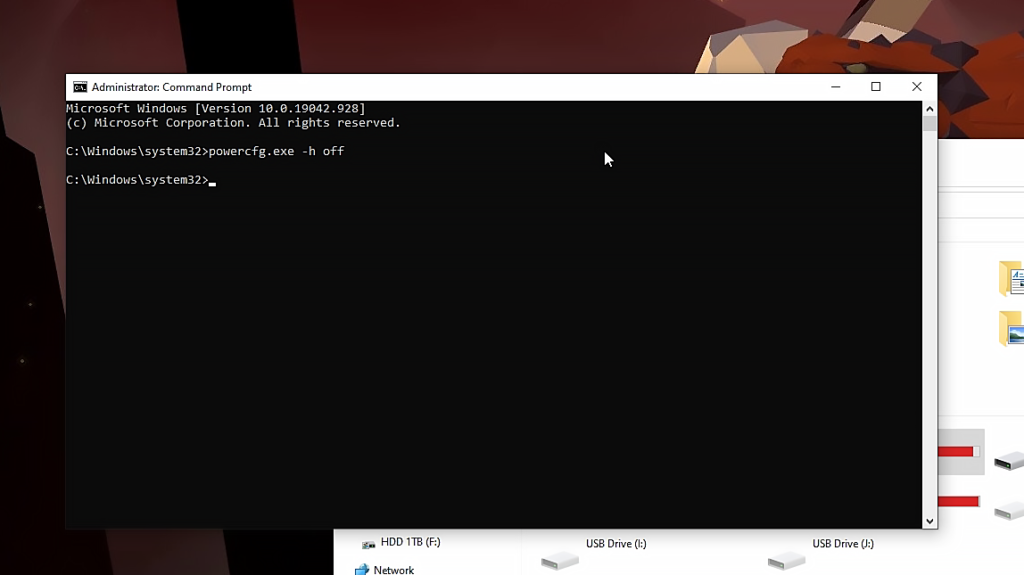
Task: Click the Command Prompt title bar icon
Action: click(x=80, y=87)
